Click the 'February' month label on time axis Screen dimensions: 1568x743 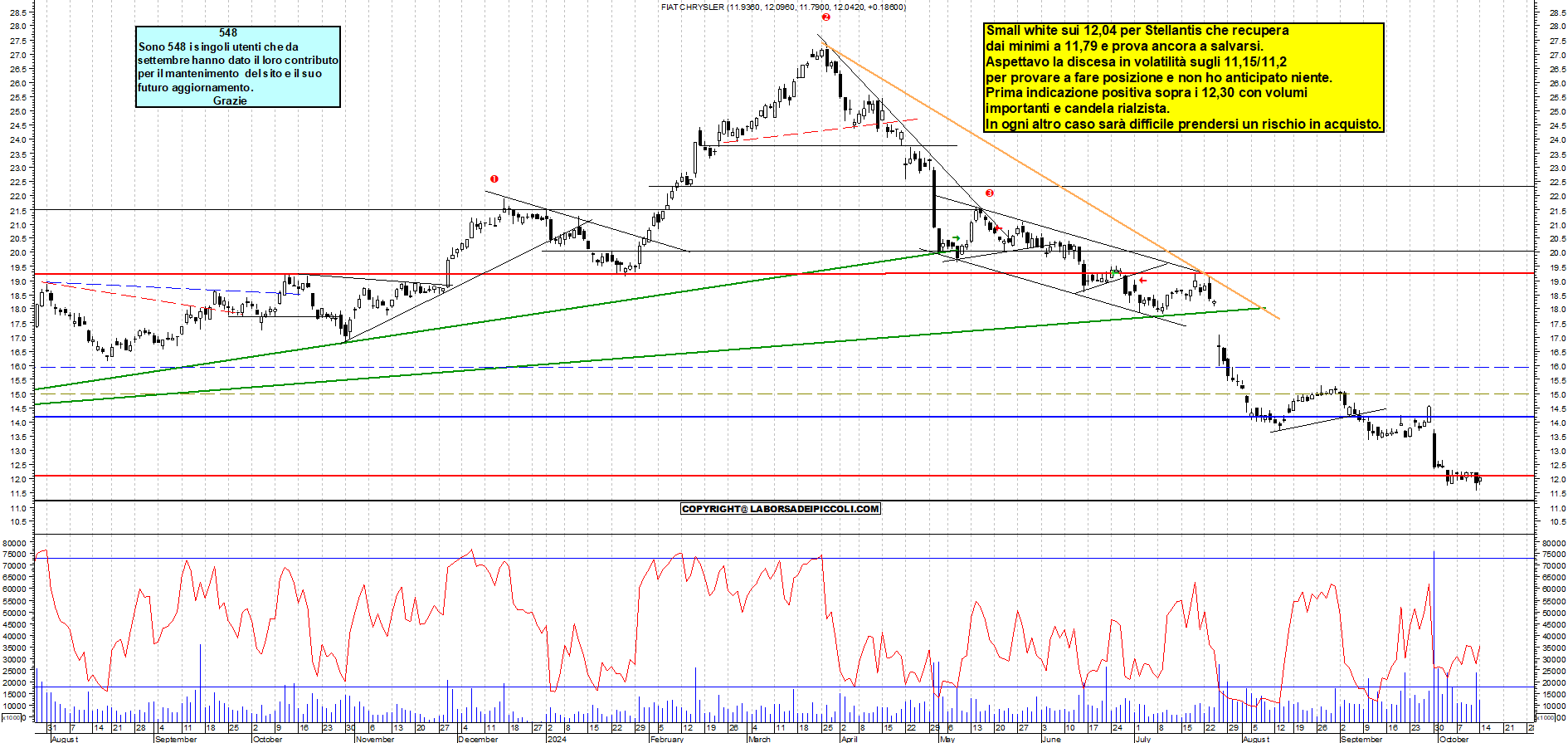(667, 739)
